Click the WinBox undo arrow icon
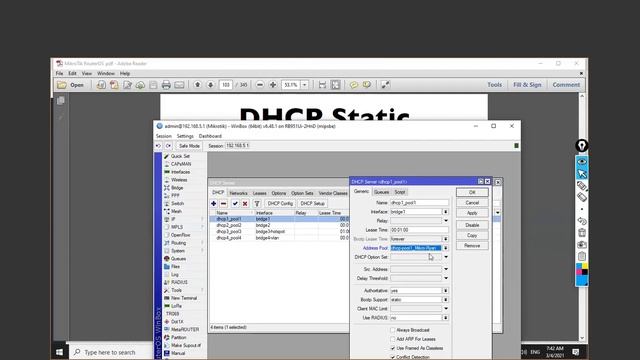The image size is (640, 360). point(158,146)
